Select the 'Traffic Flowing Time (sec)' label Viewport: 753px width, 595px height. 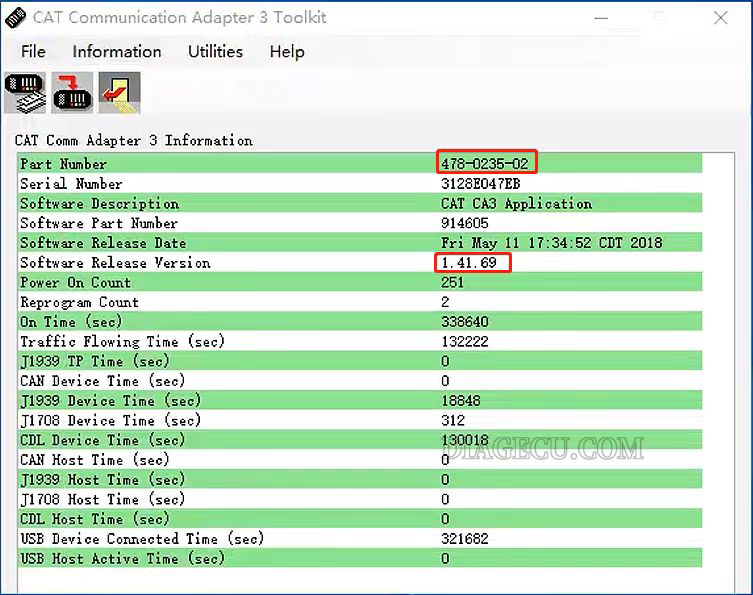(x=122, y=341)
